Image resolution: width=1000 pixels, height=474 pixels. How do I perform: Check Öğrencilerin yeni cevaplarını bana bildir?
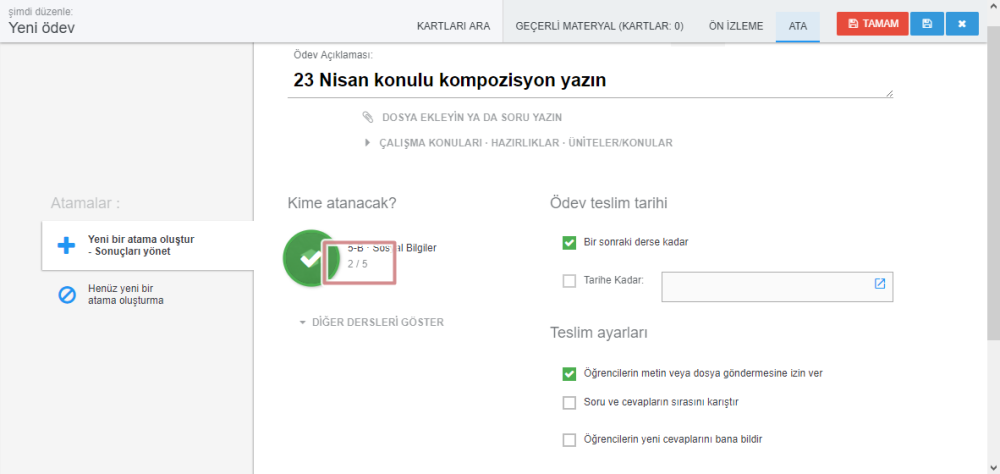point(570,440)
